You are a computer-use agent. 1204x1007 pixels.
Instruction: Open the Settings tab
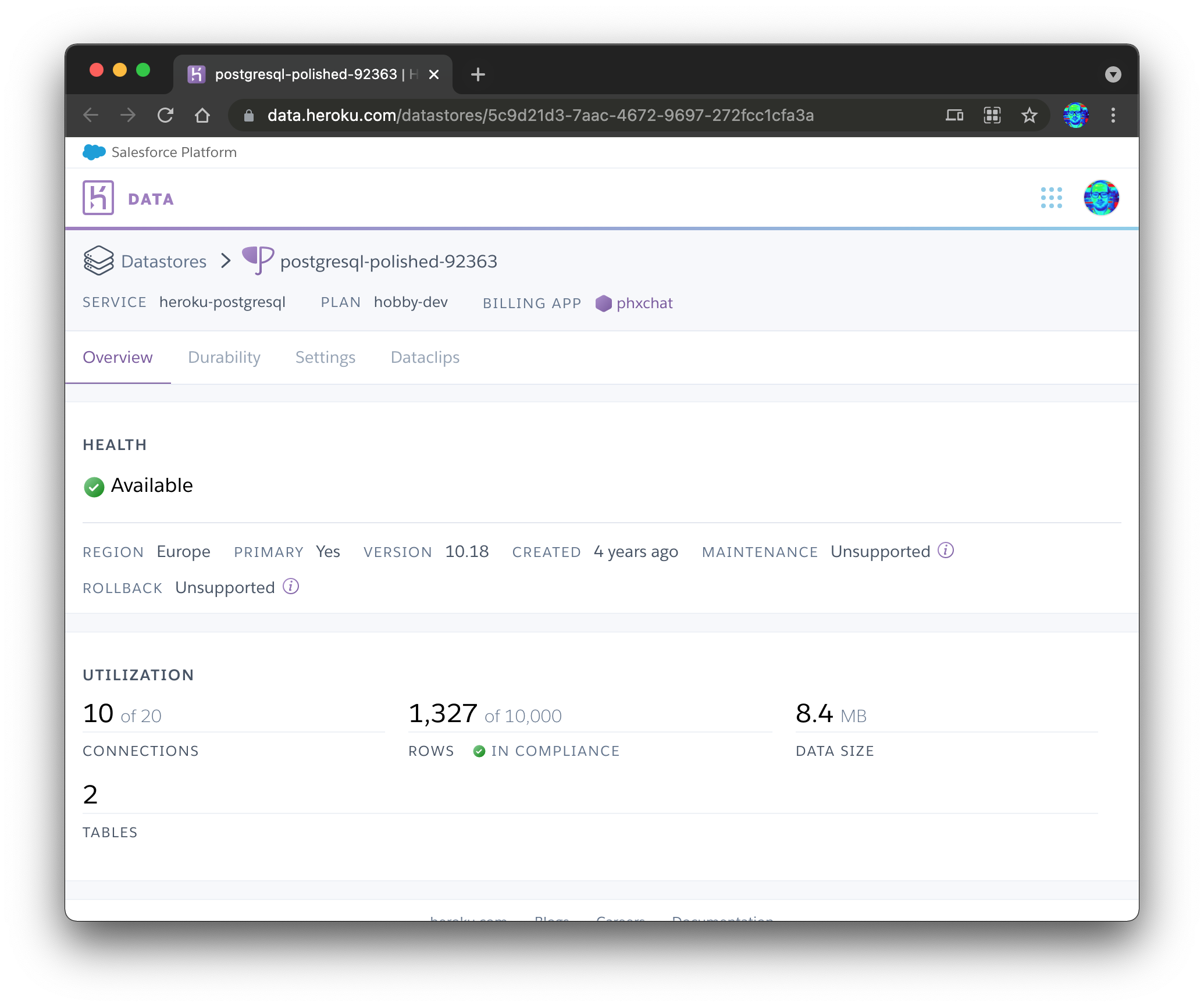325,357
